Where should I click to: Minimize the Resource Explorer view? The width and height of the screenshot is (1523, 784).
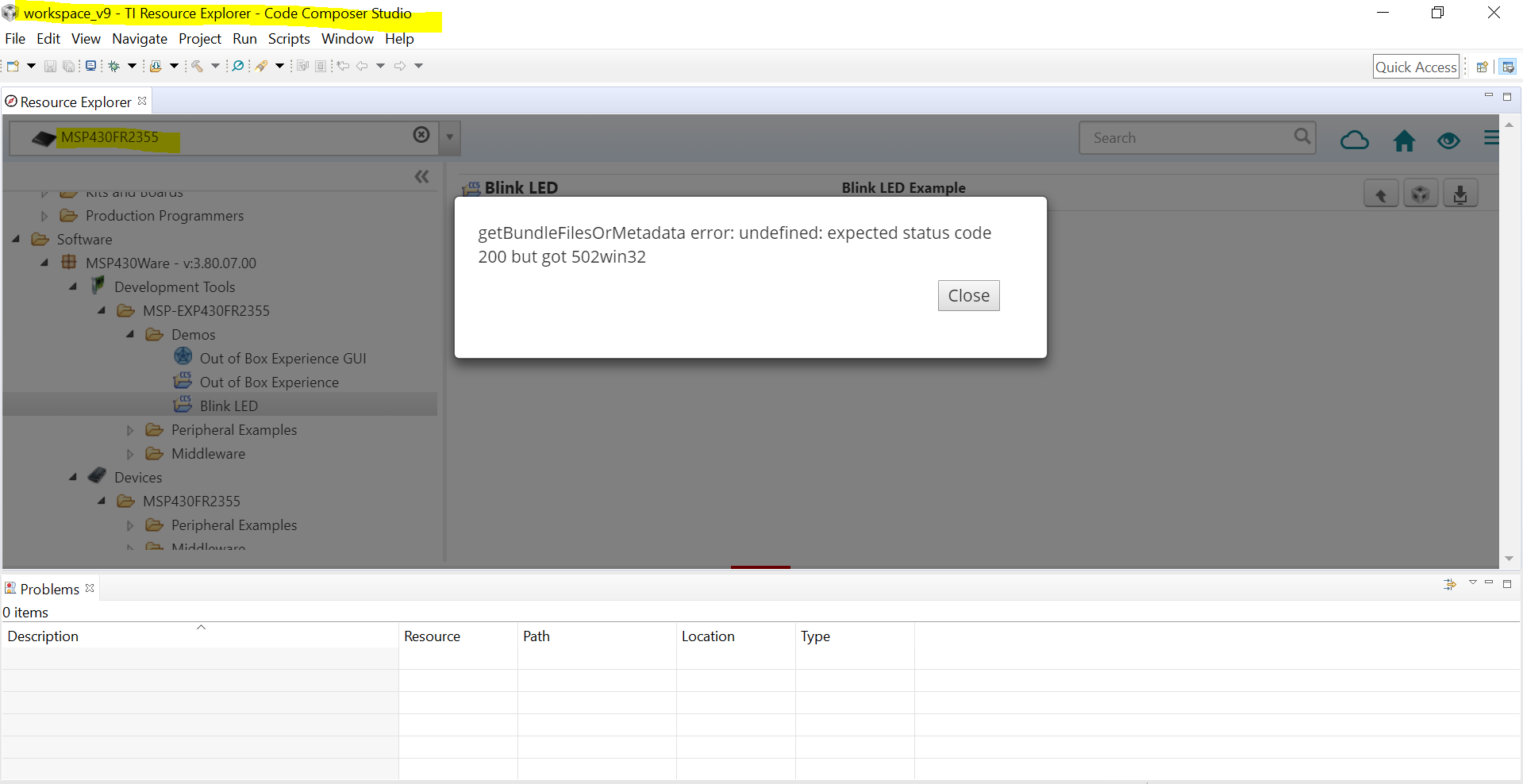pyautogui.click(x=1489, y=95)
